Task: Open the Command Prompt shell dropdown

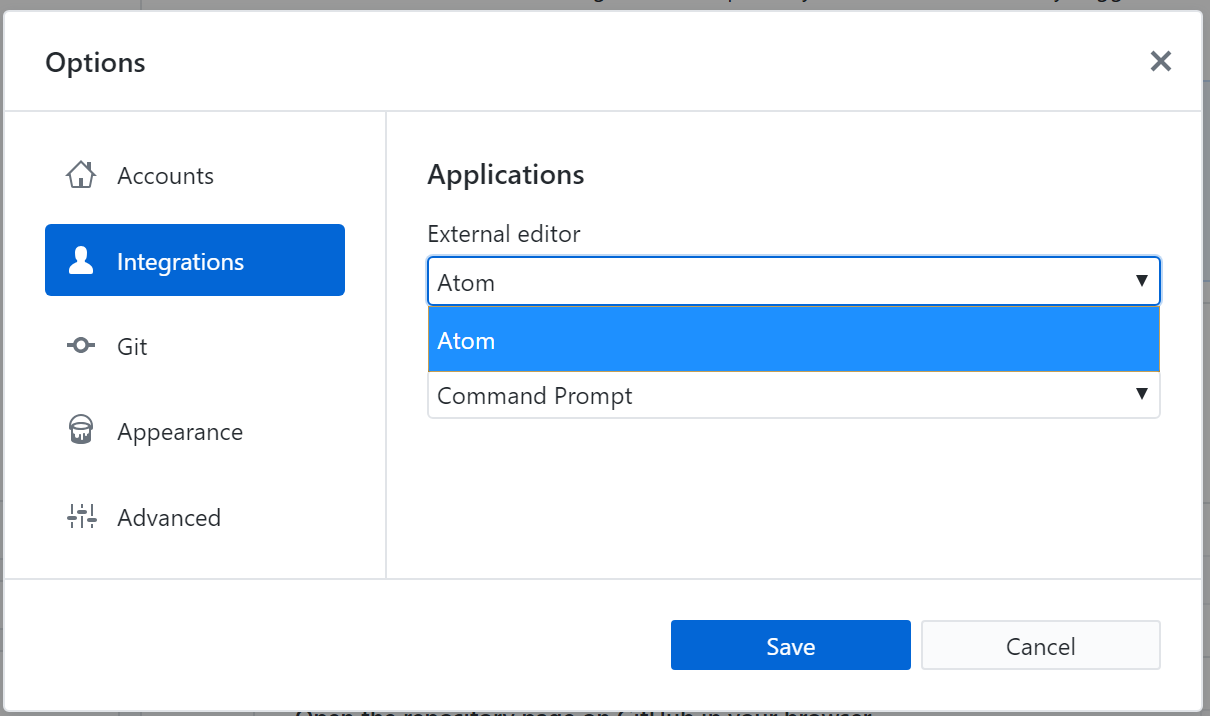Action: (793, 395)
